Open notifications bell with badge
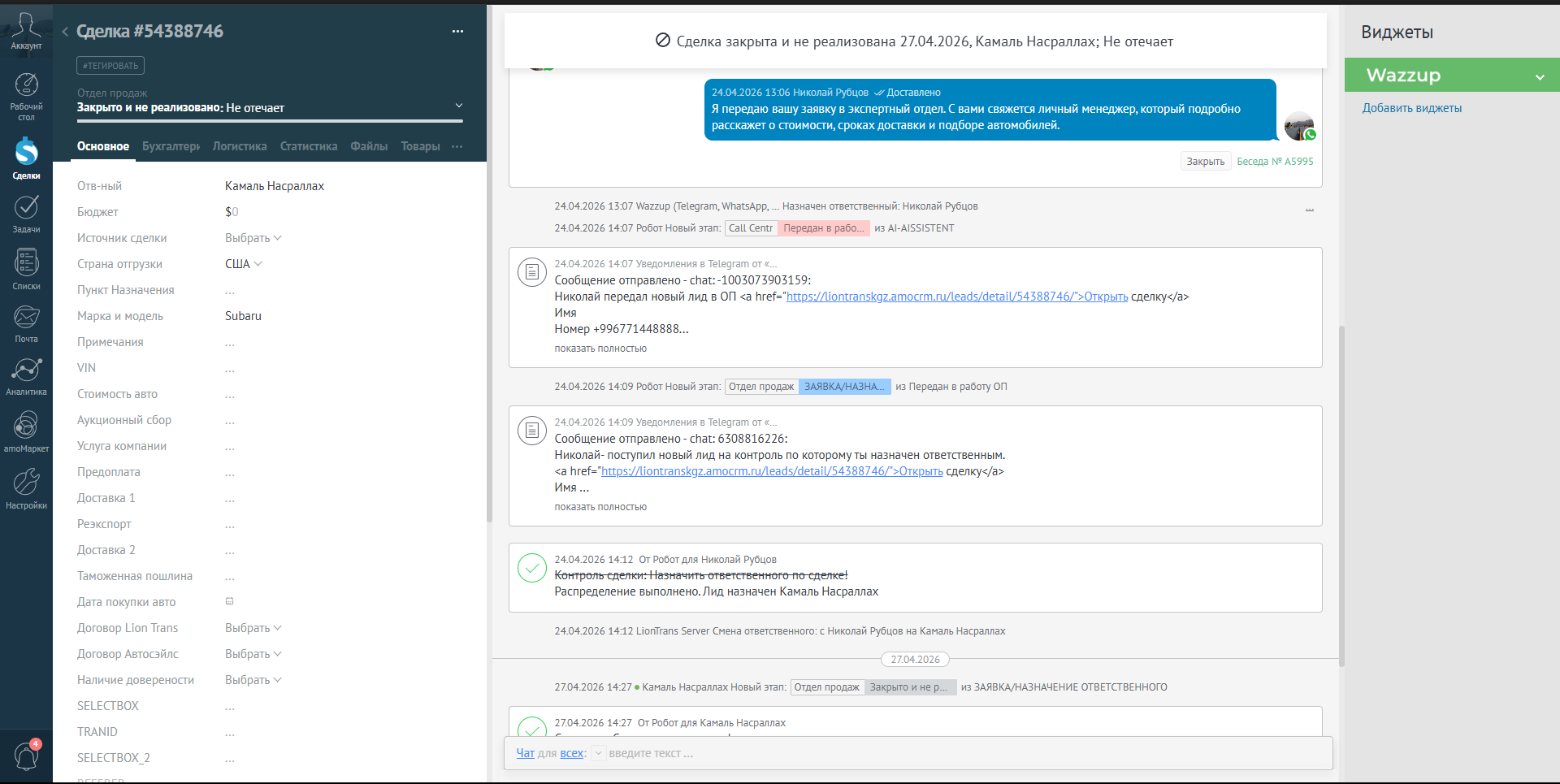This screenshot has width=1560, height=784. tap(26, 756)
